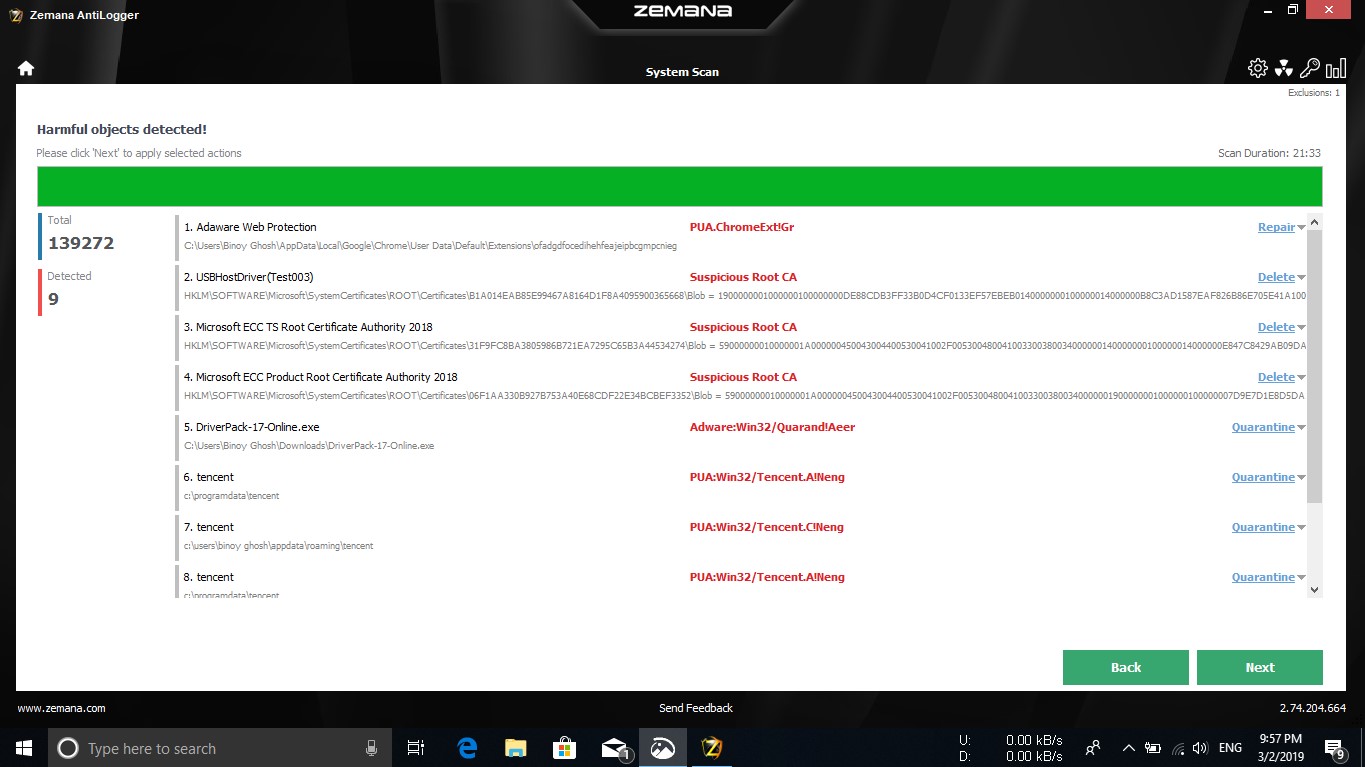Click the green scan progress bar
The image size is (1365, 767).
pyautogui.click(x=679, y=187)
